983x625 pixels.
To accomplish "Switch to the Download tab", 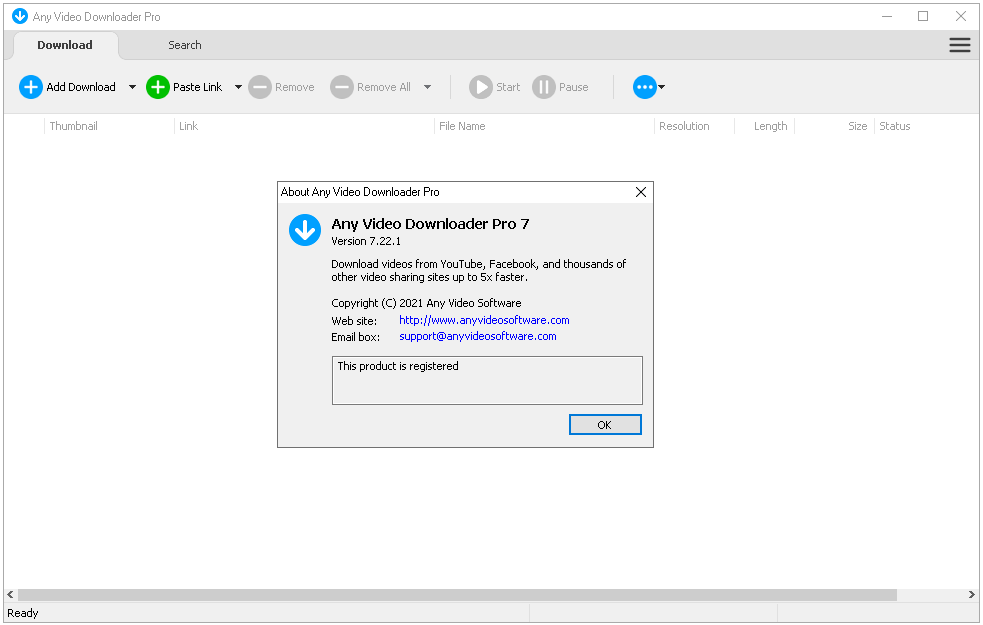I will (x=65, y=45).
